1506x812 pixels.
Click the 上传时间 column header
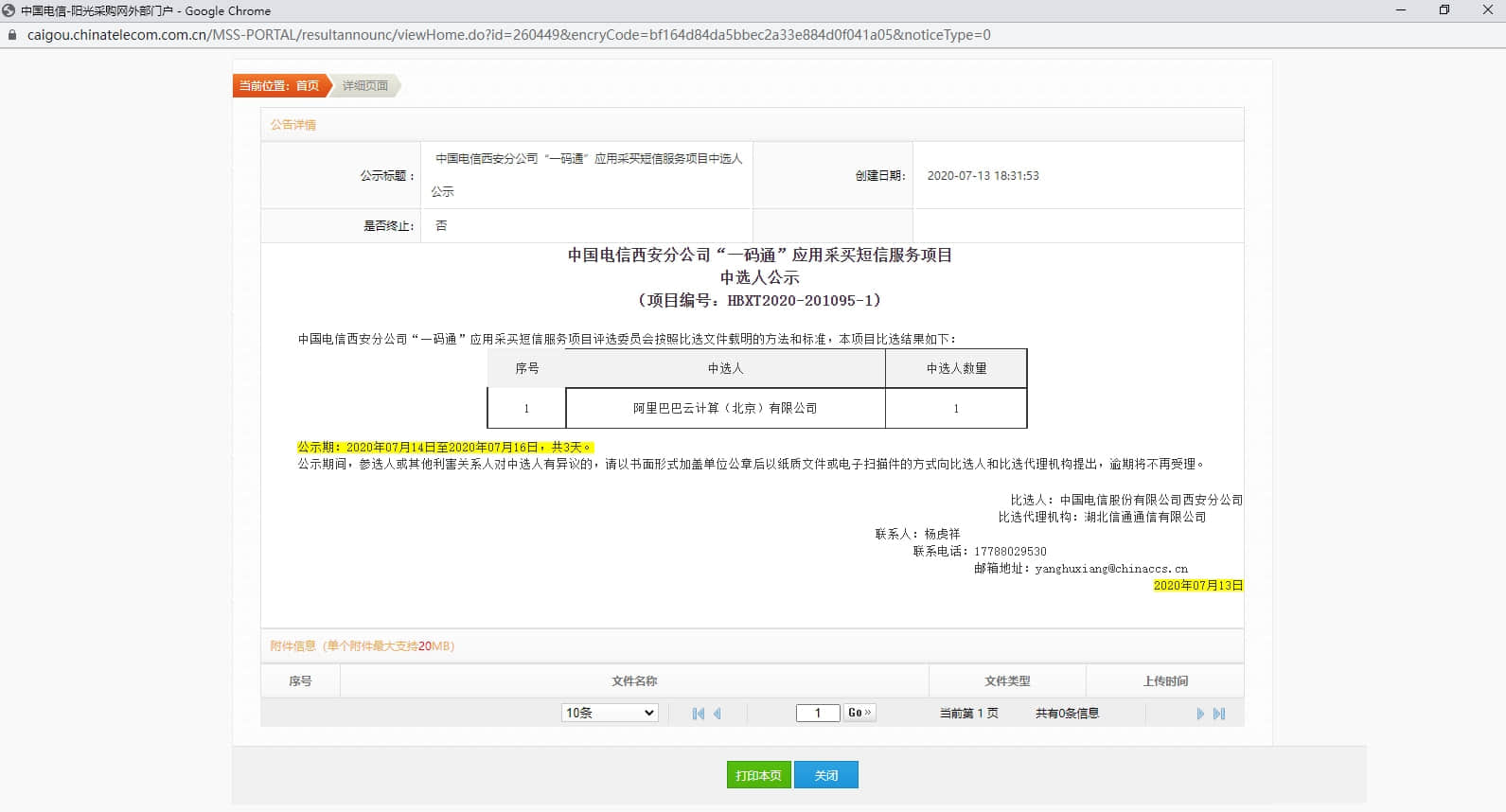click(x=1165, y=681)
